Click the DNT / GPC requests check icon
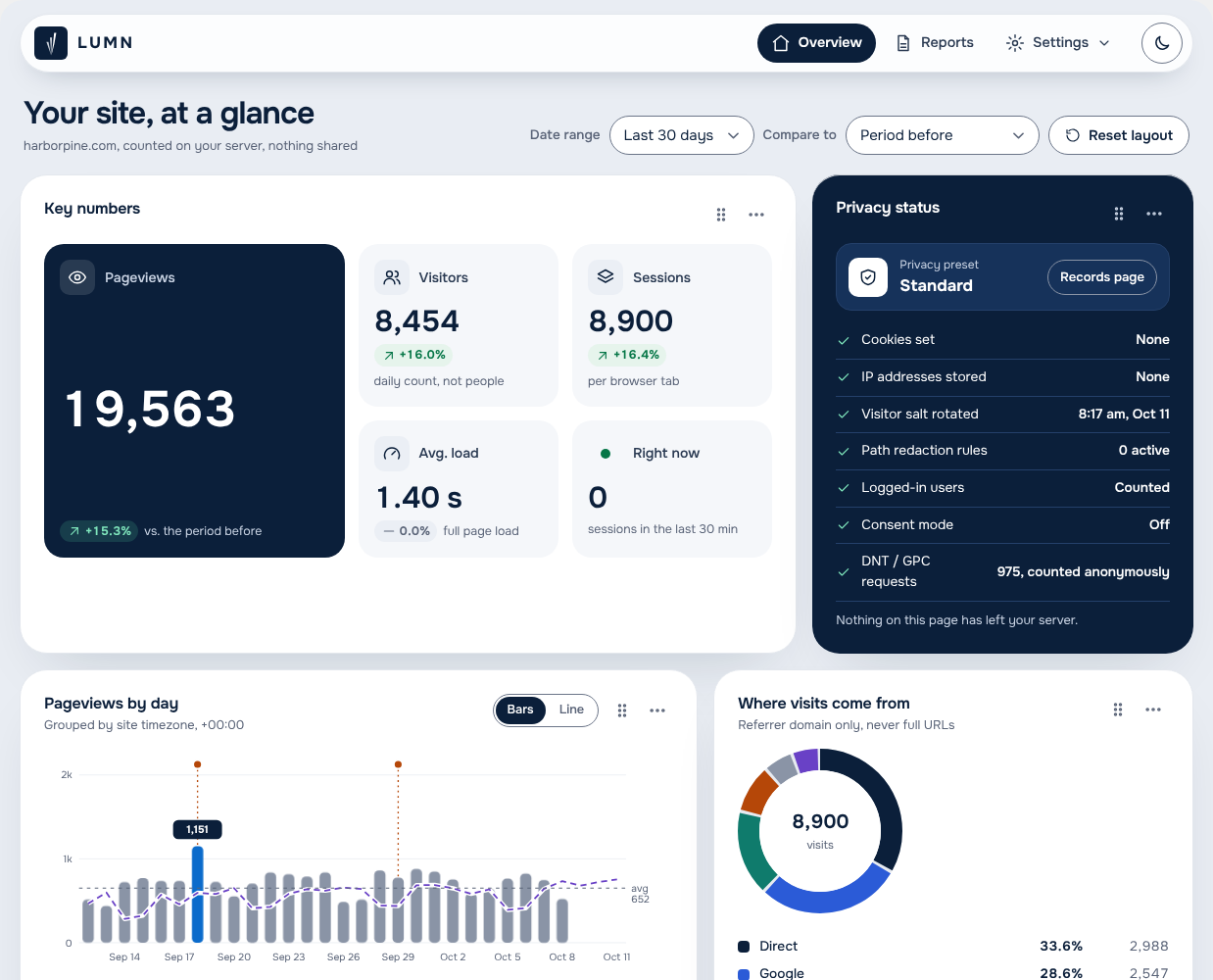Image resolution: width=1213 pixels, height=980 pixels. pos(844,572)
